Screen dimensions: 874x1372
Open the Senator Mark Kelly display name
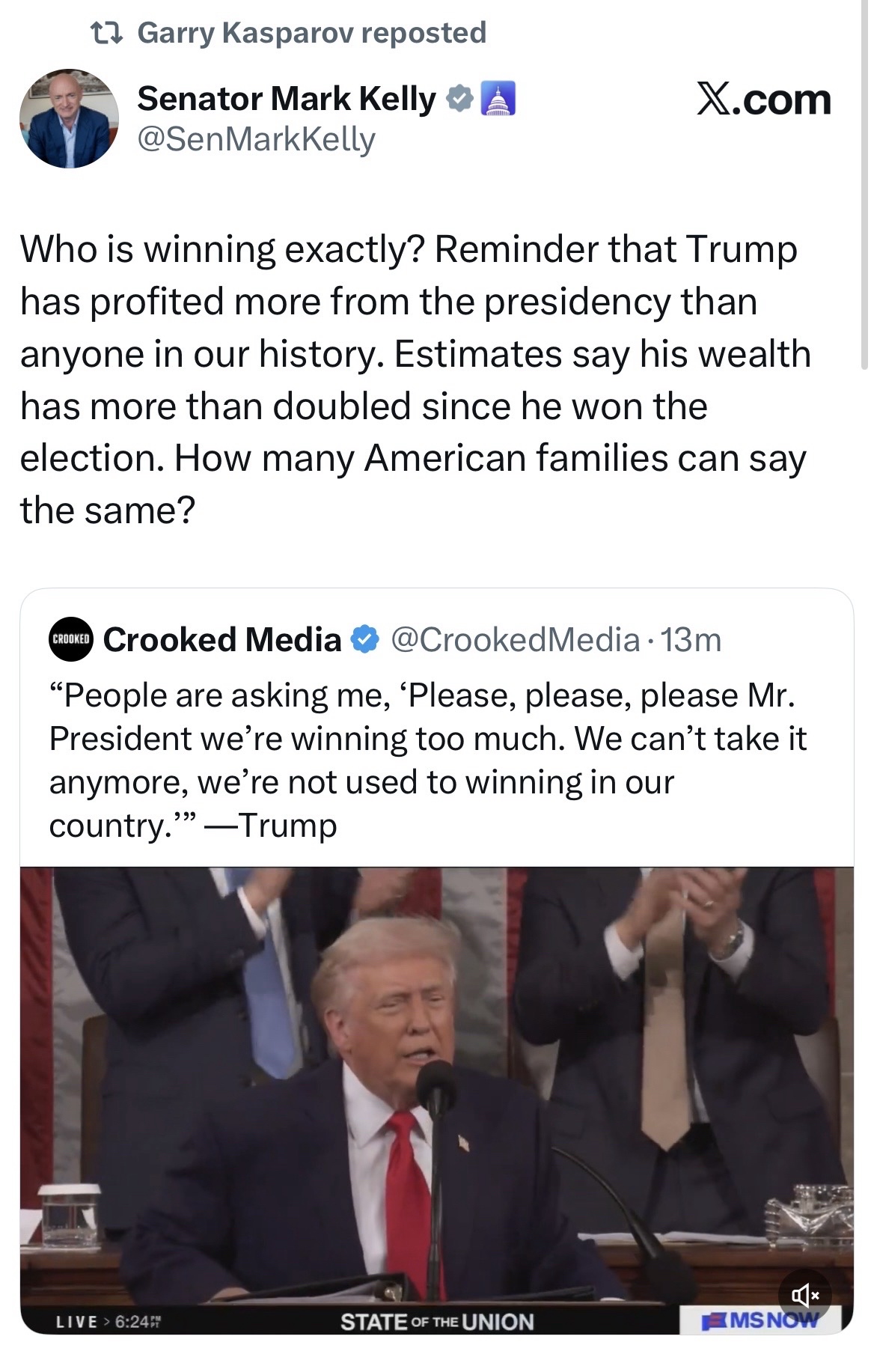[x=286, y=99]
